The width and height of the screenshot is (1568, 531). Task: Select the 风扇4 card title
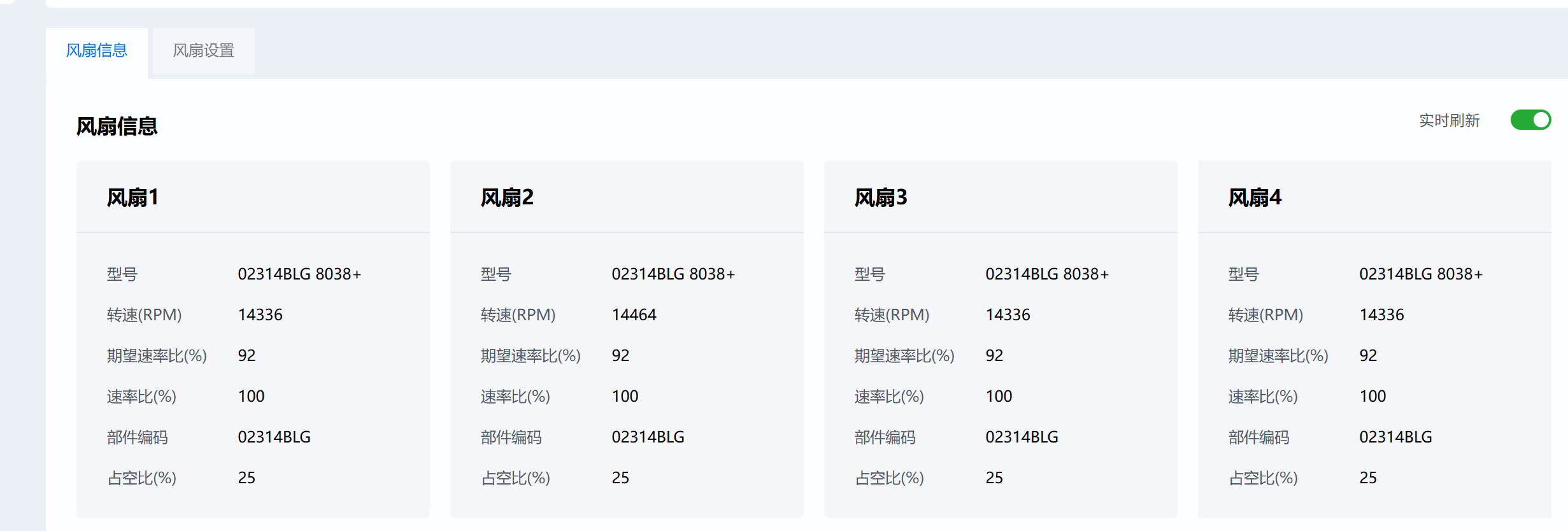coord(1255,197)
